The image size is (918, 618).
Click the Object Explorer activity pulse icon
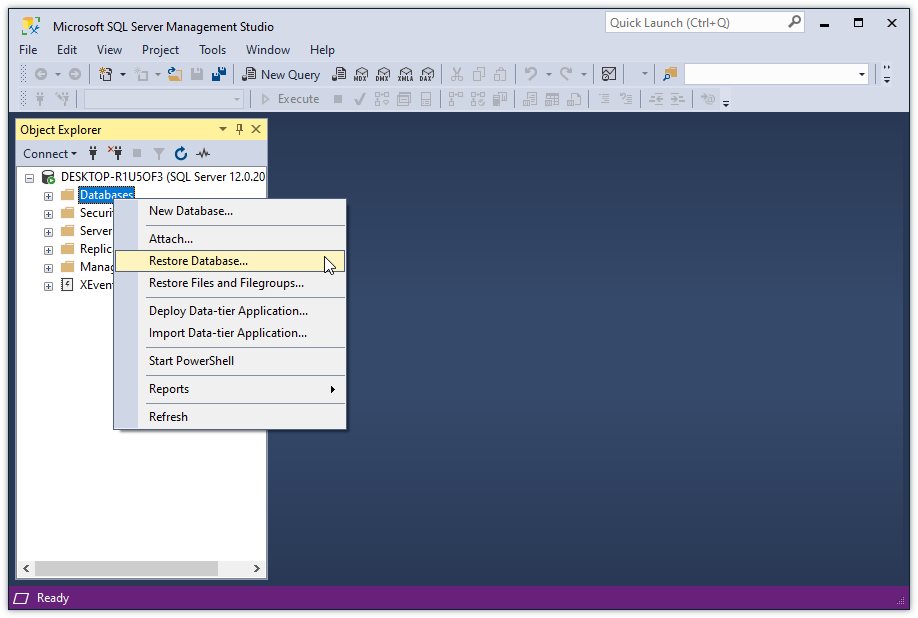(203, 153)
